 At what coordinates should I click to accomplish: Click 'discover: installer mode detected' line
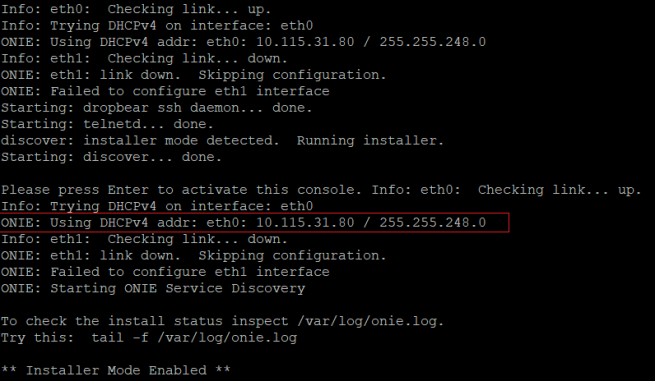222,141
